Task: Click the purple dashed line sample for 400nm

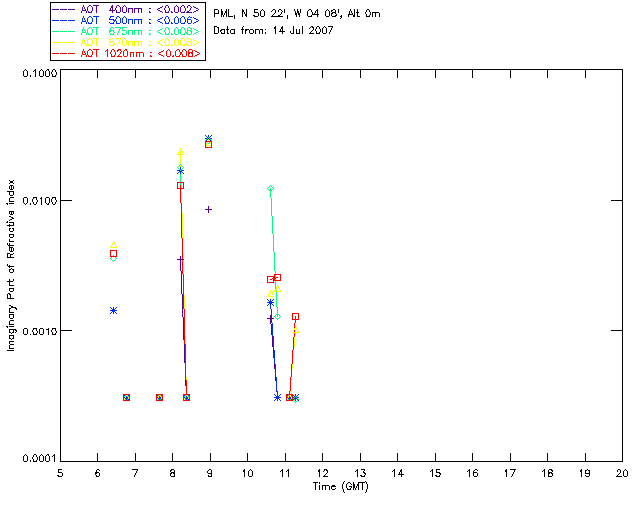Action: tap(64, 9)
